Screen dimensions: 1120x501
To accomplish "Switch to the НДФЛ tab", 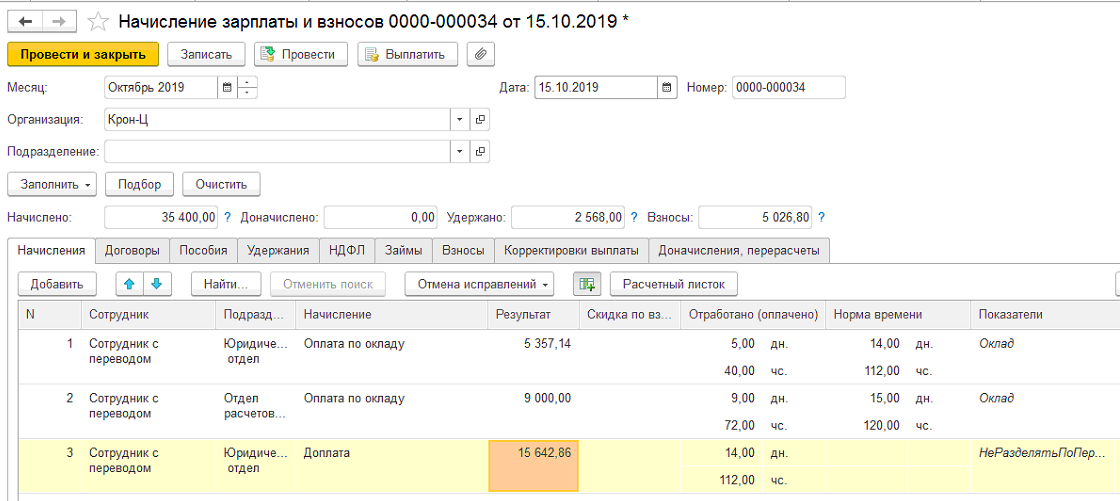I will pyautogui.click(x=347, y=250).
